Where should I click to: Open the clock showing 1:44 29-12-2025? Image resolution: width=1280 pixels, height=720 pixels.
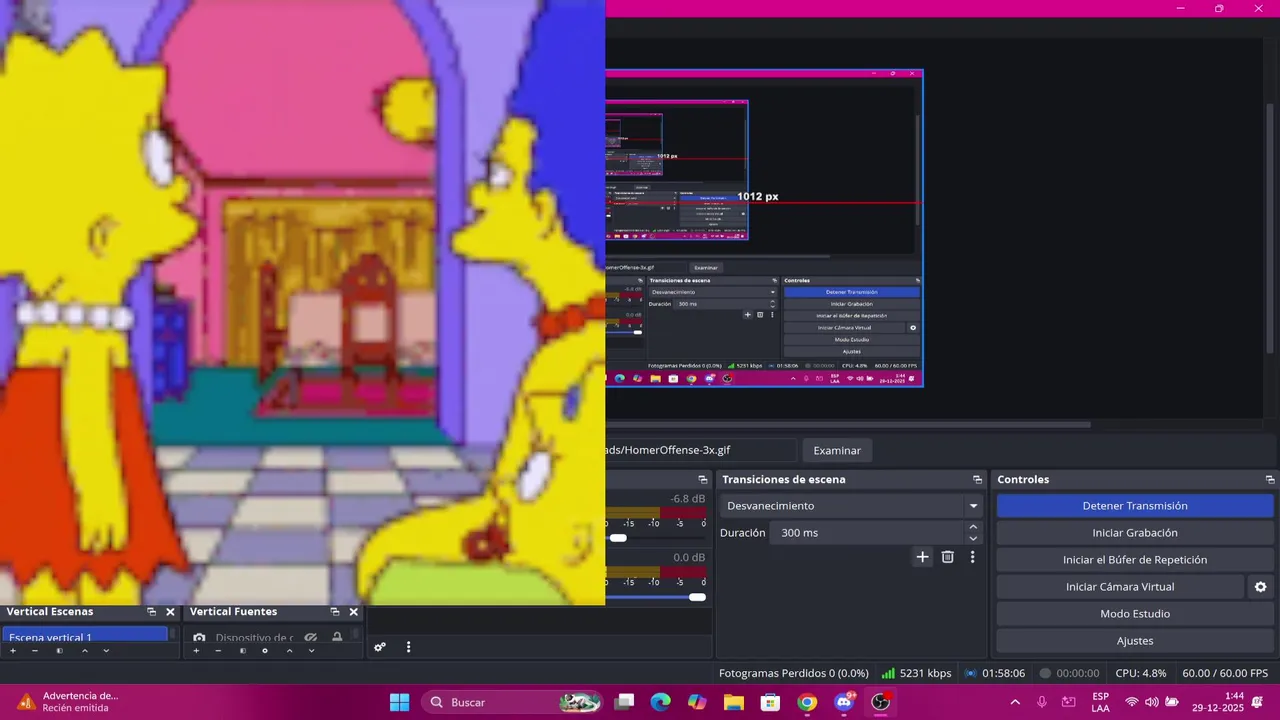click(1218, 702)
